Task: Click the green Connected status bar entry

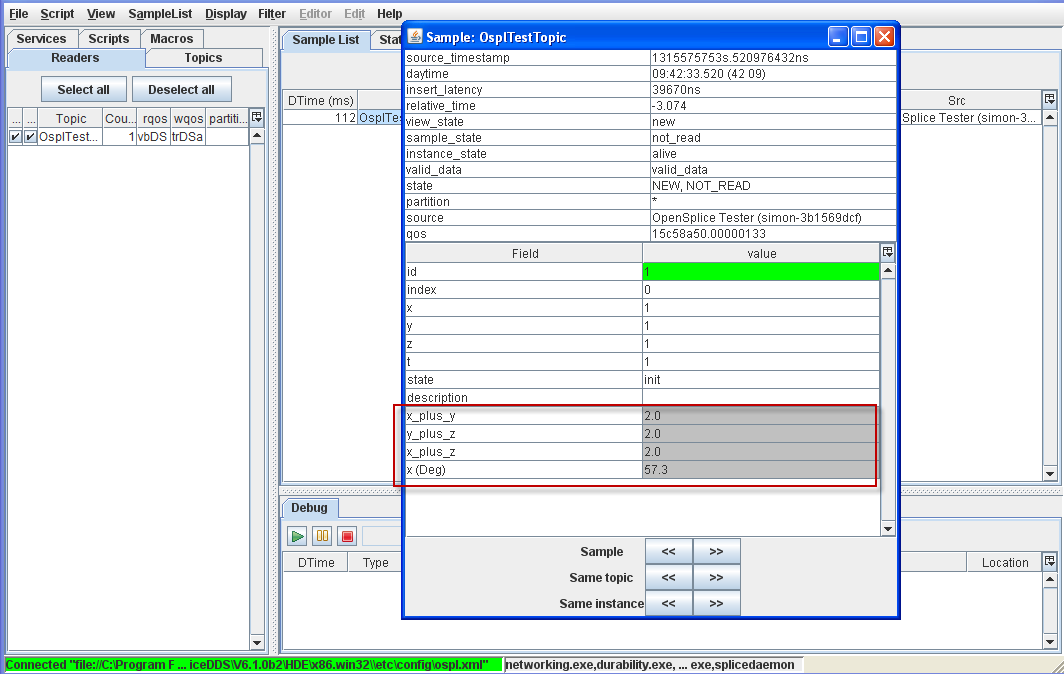Action: [254, 664]
